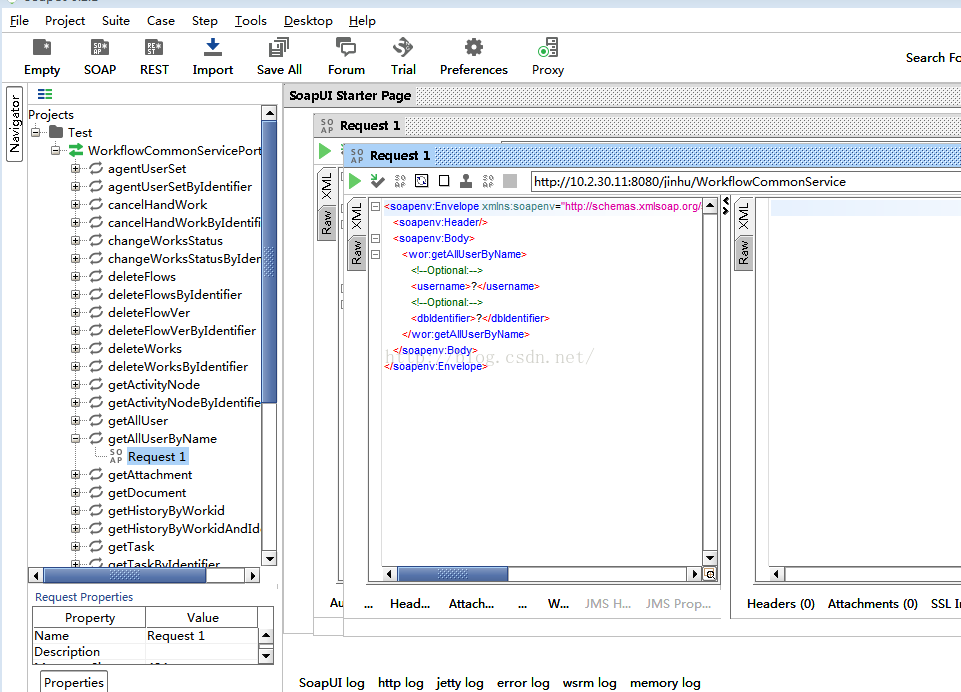Image resolution: width=961 pixels, height=692 pixels.
Task: Open the wsrm log
Action: click(590, 683)
